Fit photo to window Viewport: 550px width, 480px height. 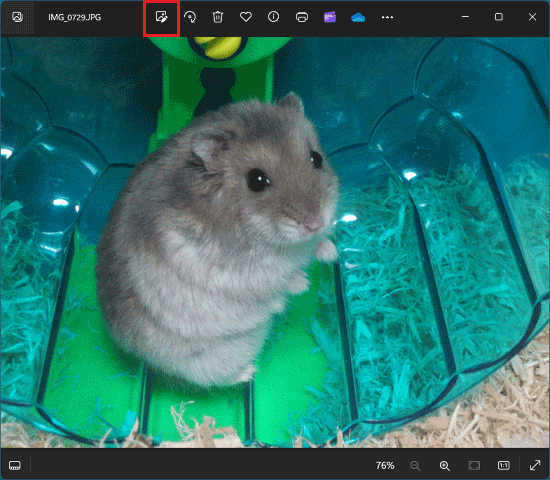coord(474,465)
